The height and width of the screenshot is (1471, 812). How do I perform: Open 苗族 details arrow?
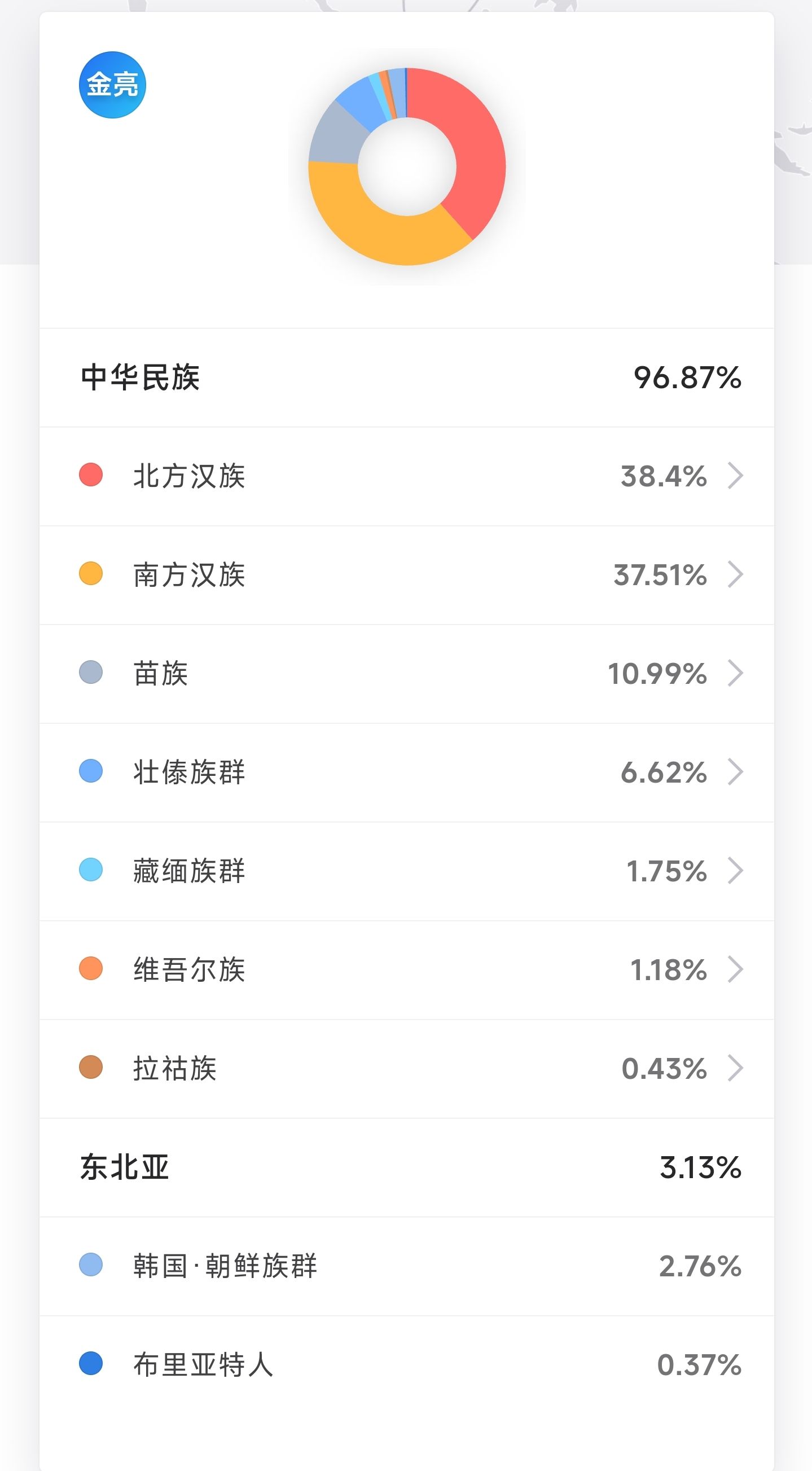tap(735, 673)
